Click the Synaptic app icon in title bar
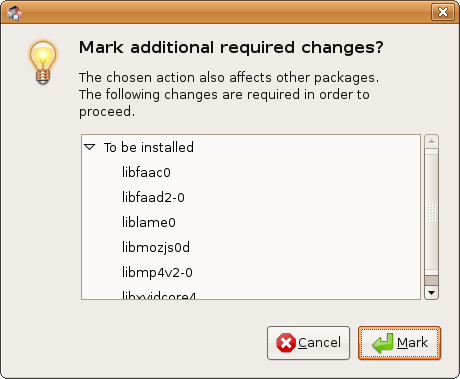 tap(14, 12)
